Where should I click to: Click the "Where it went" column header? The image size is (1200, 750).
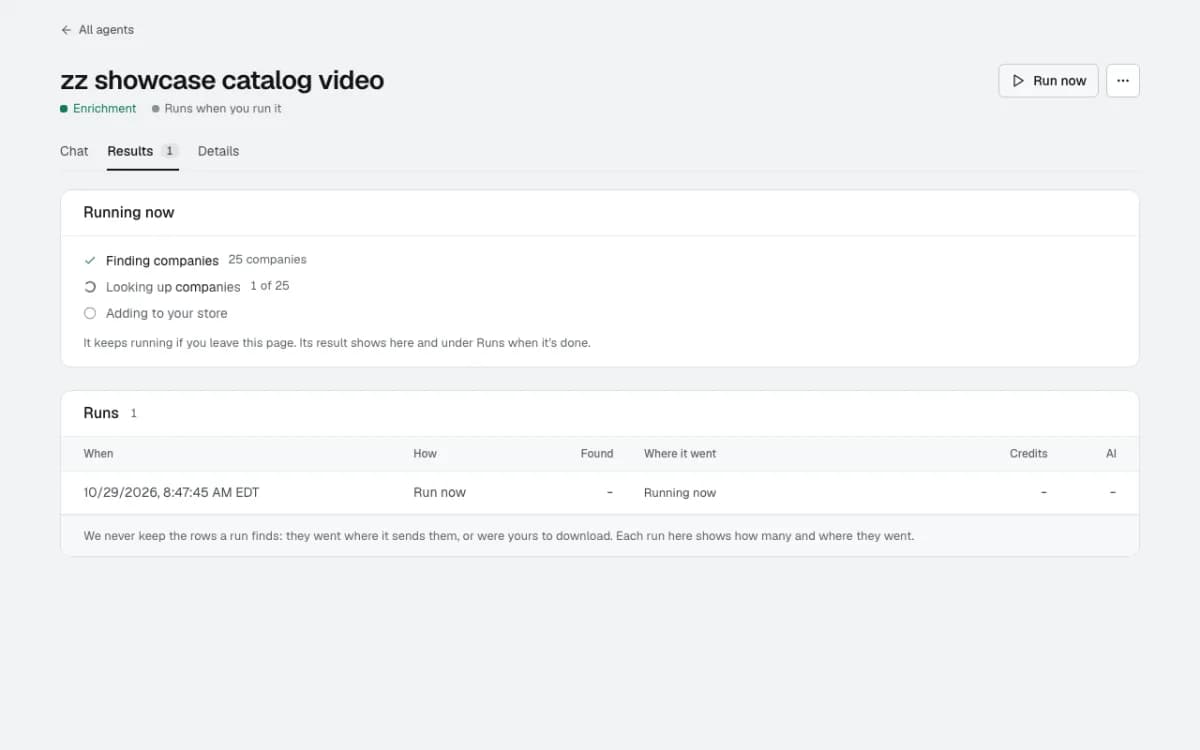(x=680, y=453)
